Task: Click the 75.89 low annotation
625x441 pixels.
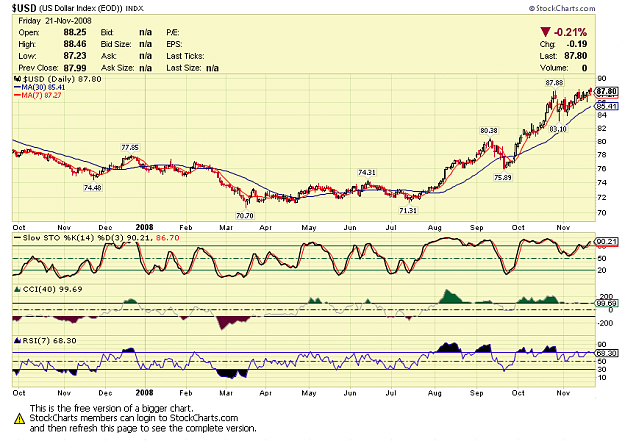Action: pyautogui.click(x=503, y=177)
